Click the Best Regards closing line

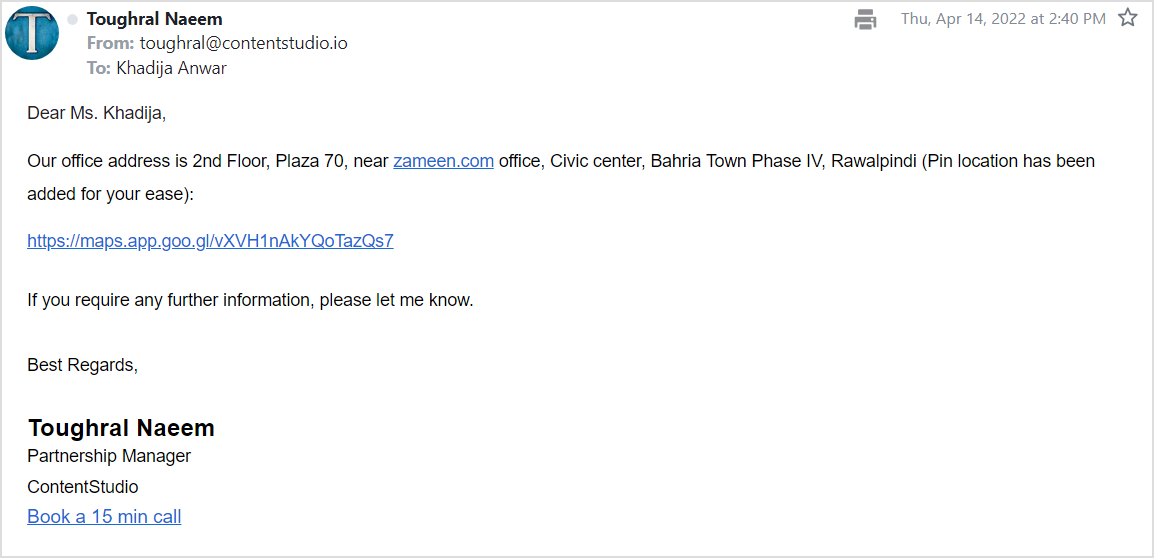(82, 364)
